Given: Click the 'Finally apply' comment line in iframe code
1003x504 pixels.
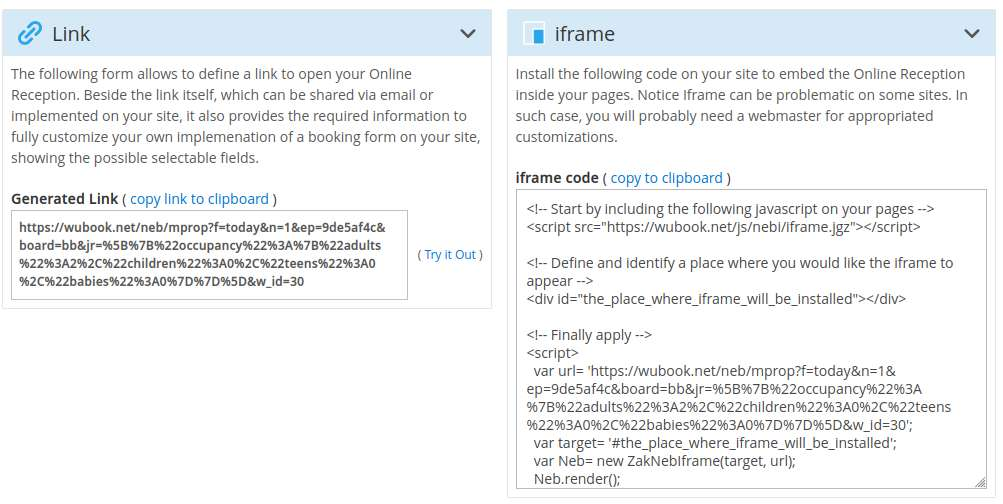Looking at the screenshot, I should pyautogui.click(x=589, y=335).
